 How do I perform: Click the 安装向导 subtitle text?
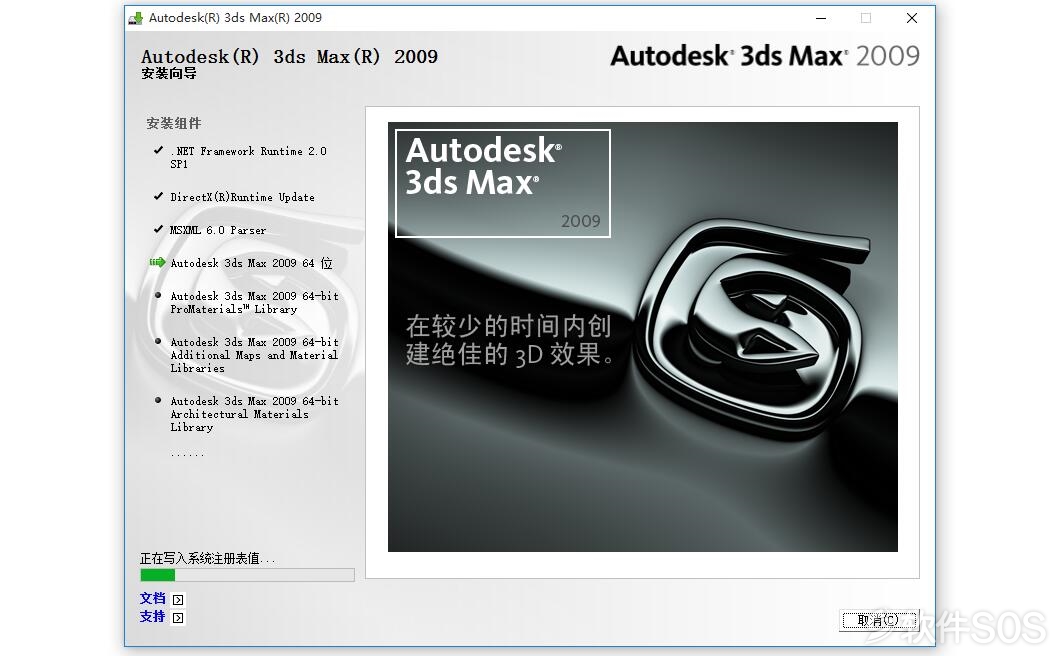(169, 73)
